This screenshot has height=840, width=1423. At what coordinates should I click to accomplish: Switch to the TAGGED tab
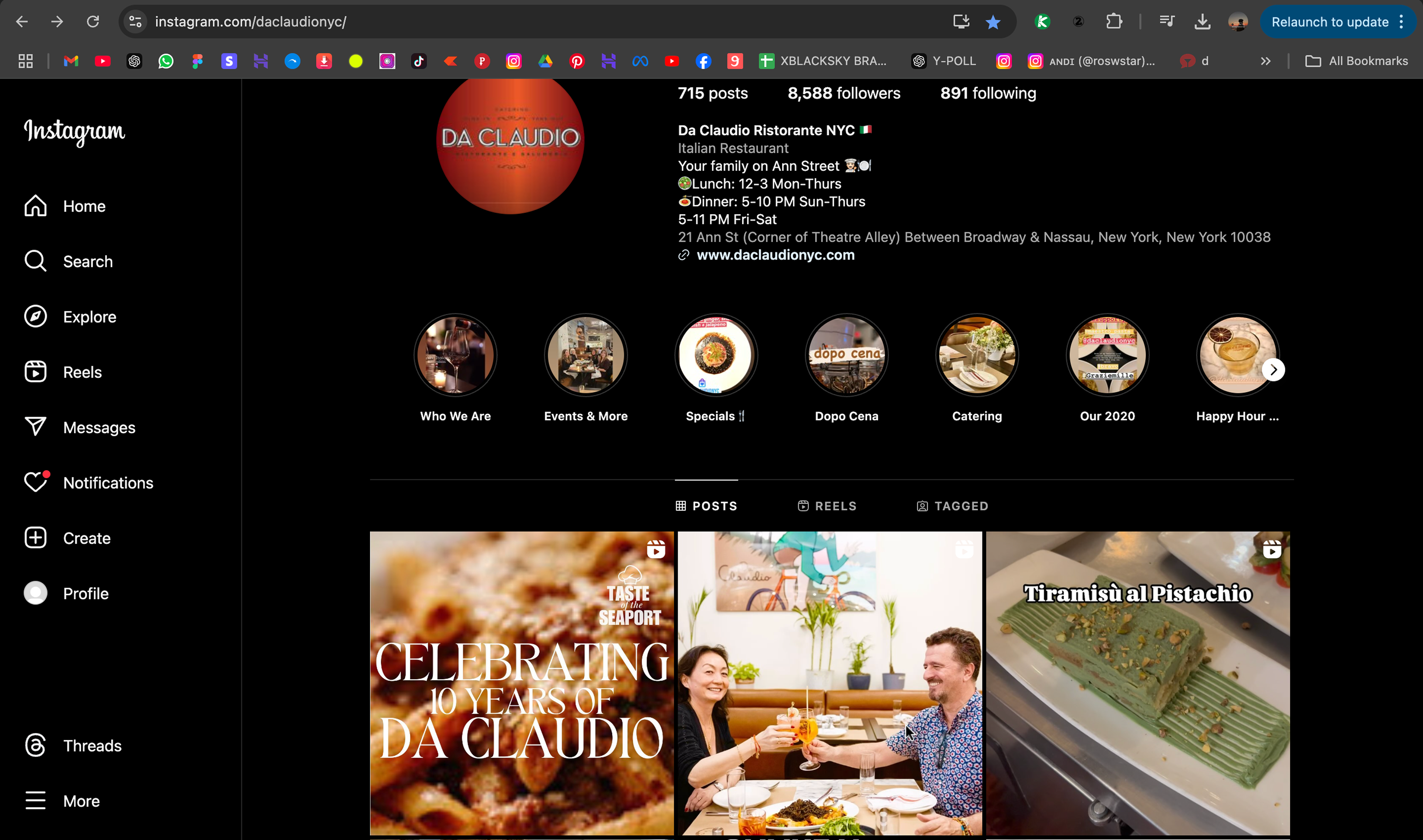(x=952, y=506)
